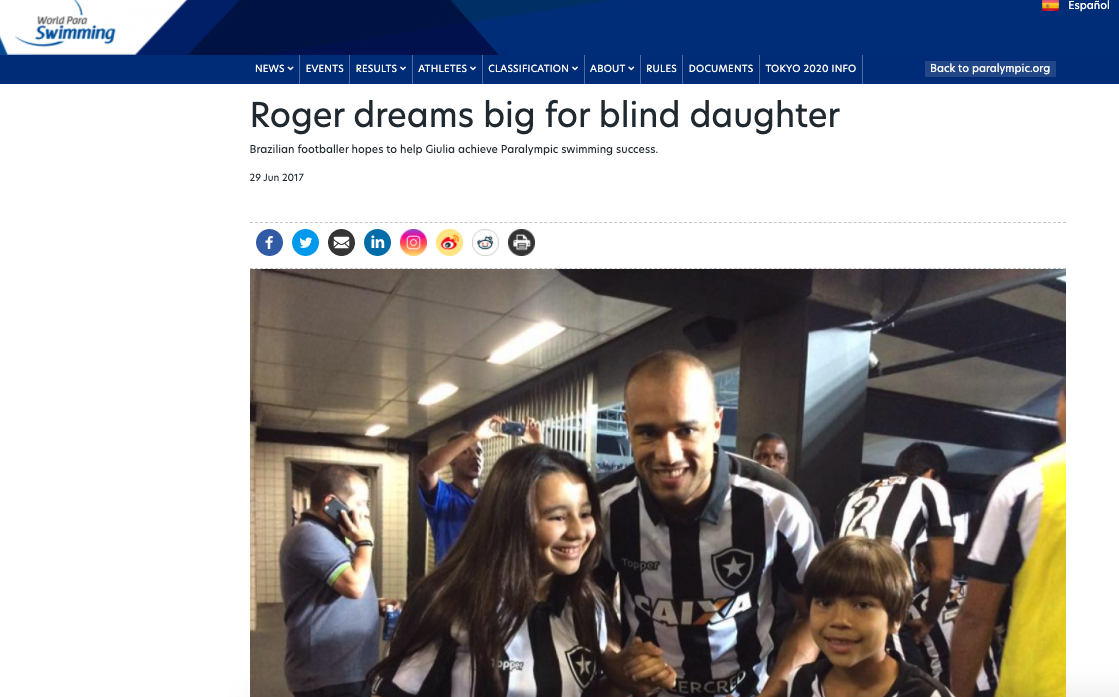
Task: Open the ABOUT dropdown menu
Action: pos(612,68)
